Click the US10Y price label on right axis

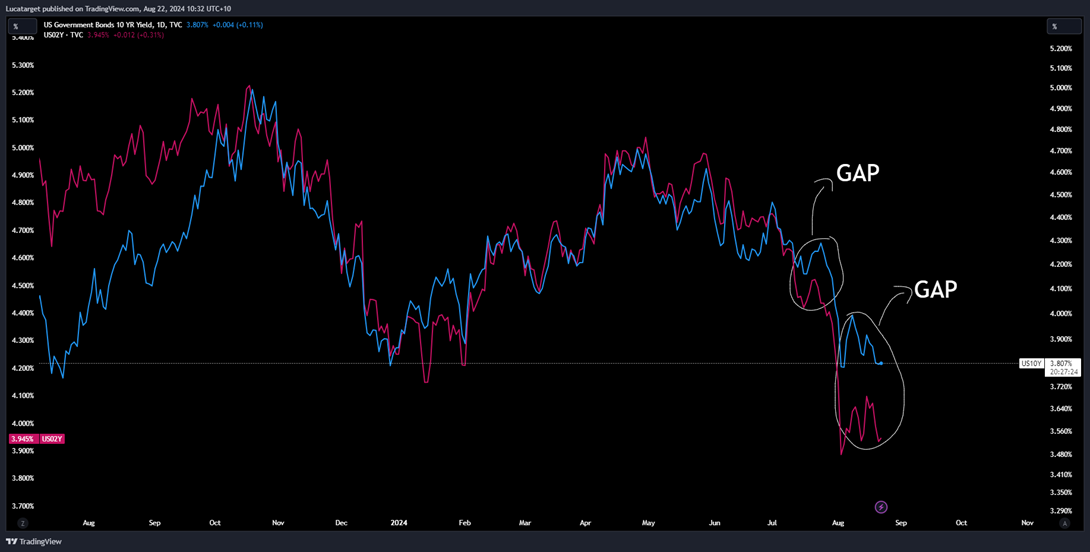pyautogui.click(x=1031, y=363)
